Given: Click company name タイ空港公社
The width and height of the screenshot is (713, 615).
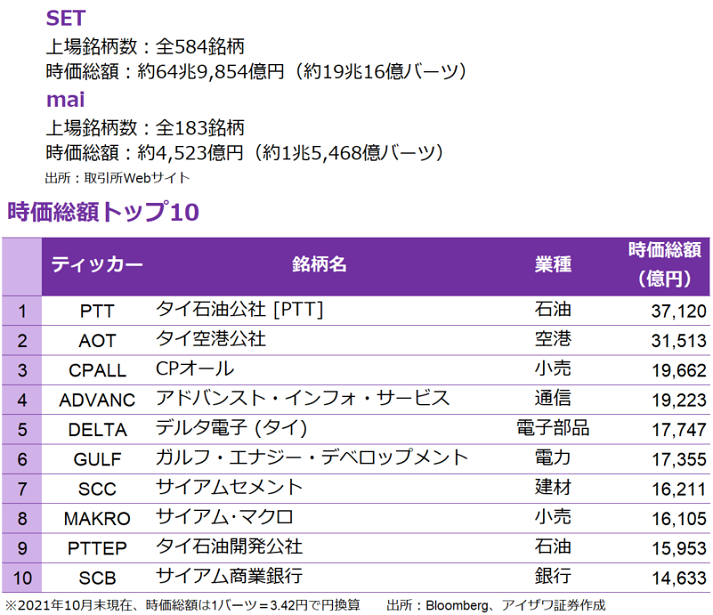Looking at the screenshot, I should coord(211,339).
